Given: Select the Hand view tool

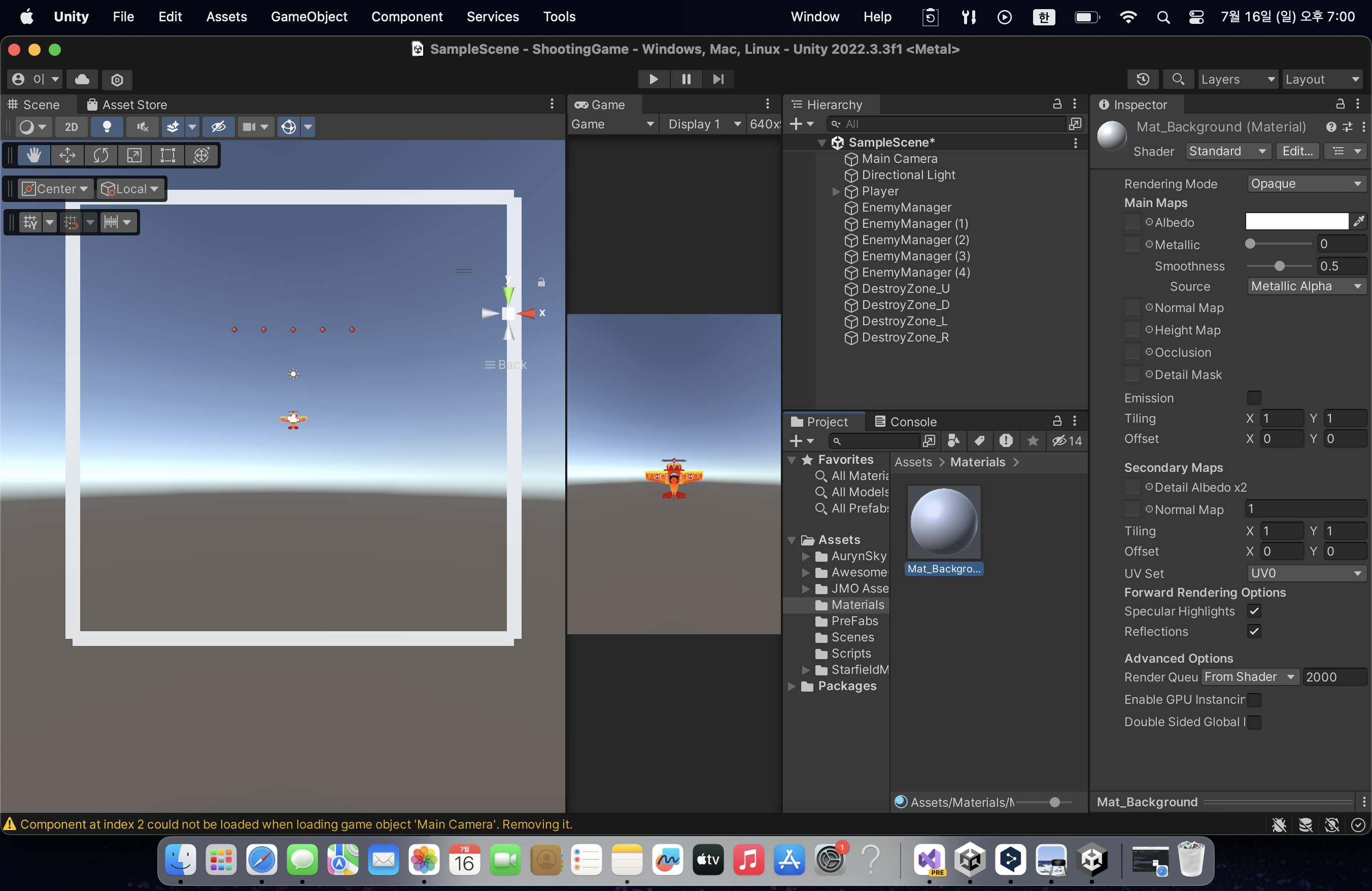Looking at the screenshot, I should [x=33, y=156].
